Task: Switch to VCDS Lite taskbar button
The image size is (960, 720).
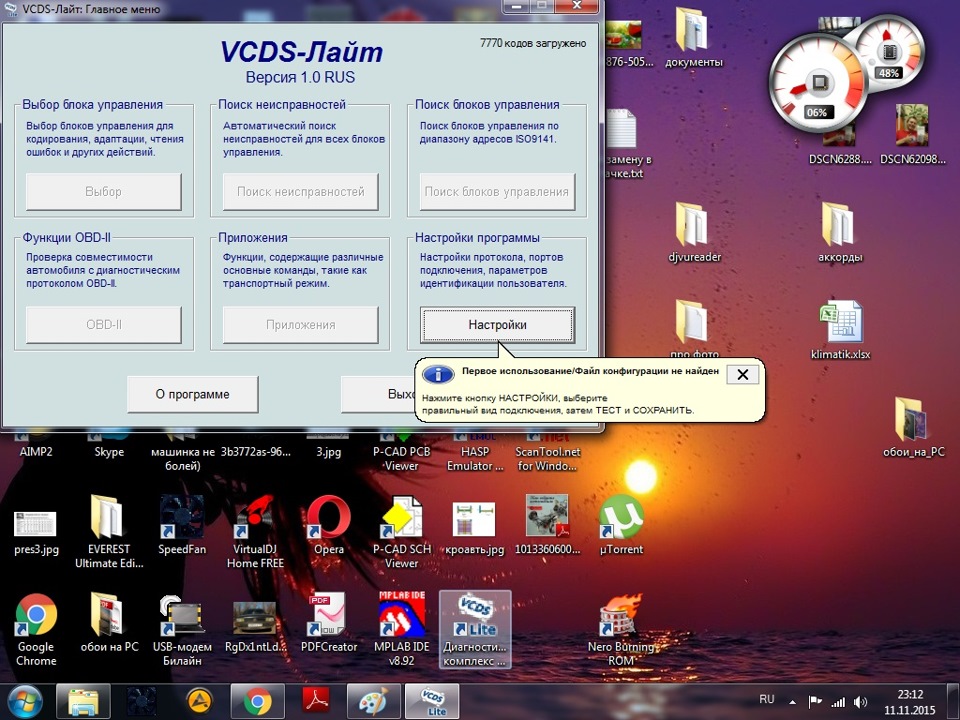Action: (x=432, y=702)
